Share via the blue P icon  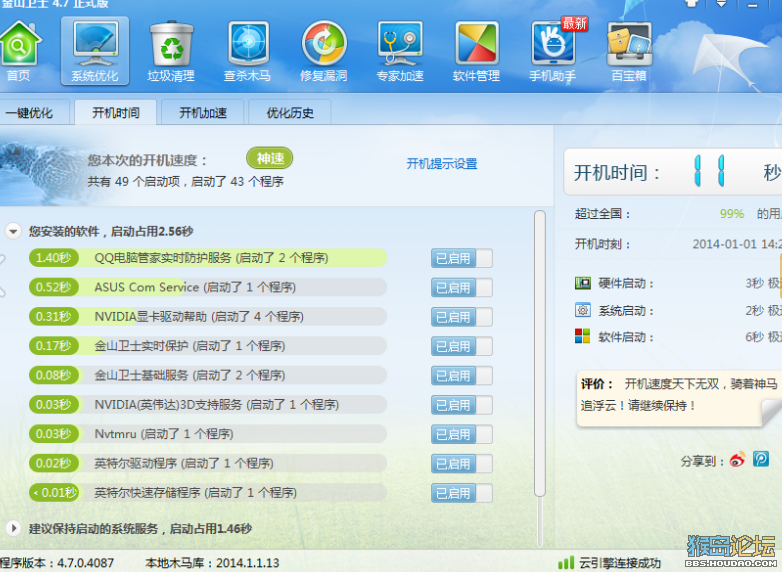pyautogui.click(x=761, y=458)
